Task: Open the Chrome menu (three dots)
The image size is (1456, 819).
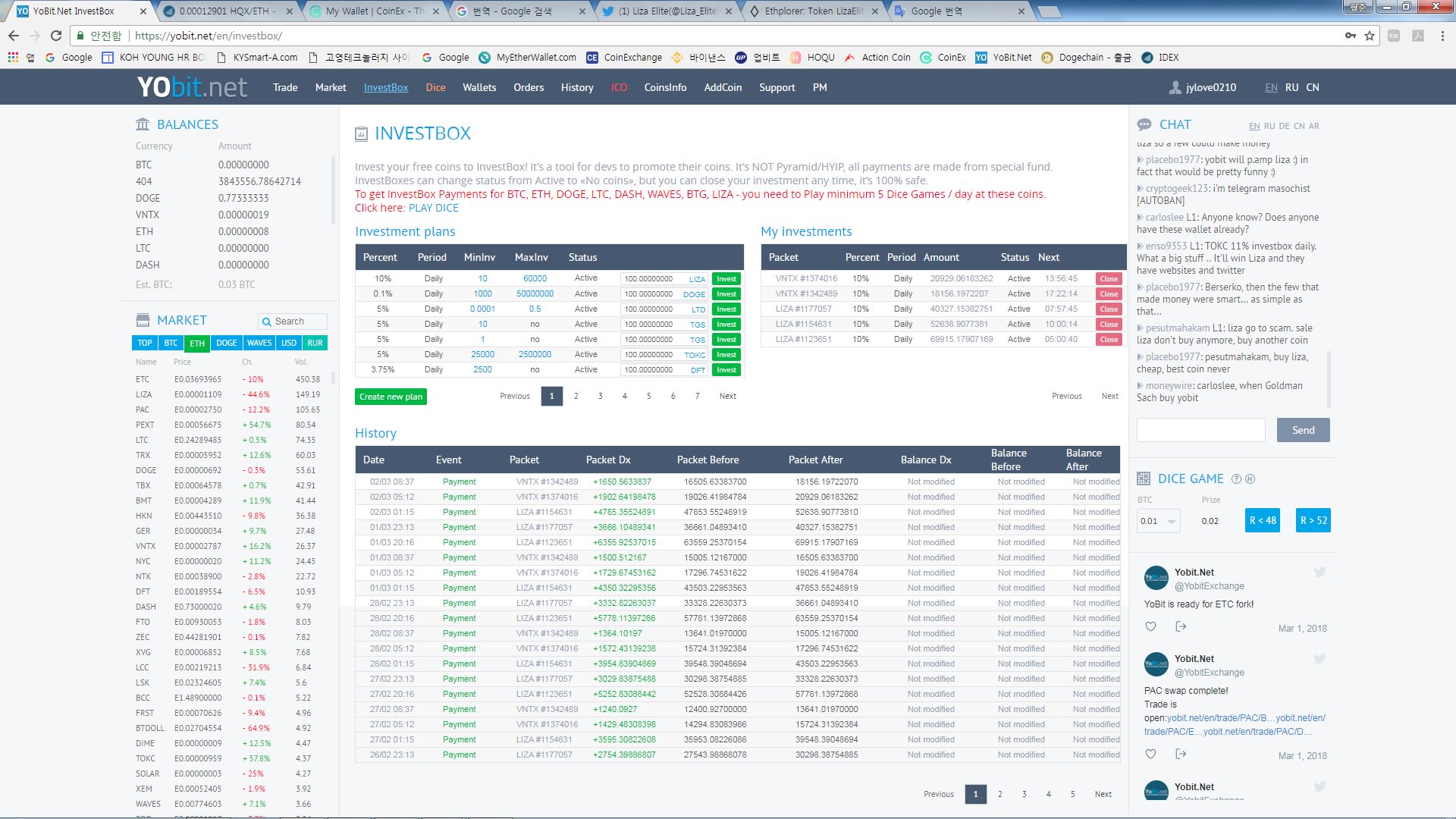Action: click(1442, 36)
